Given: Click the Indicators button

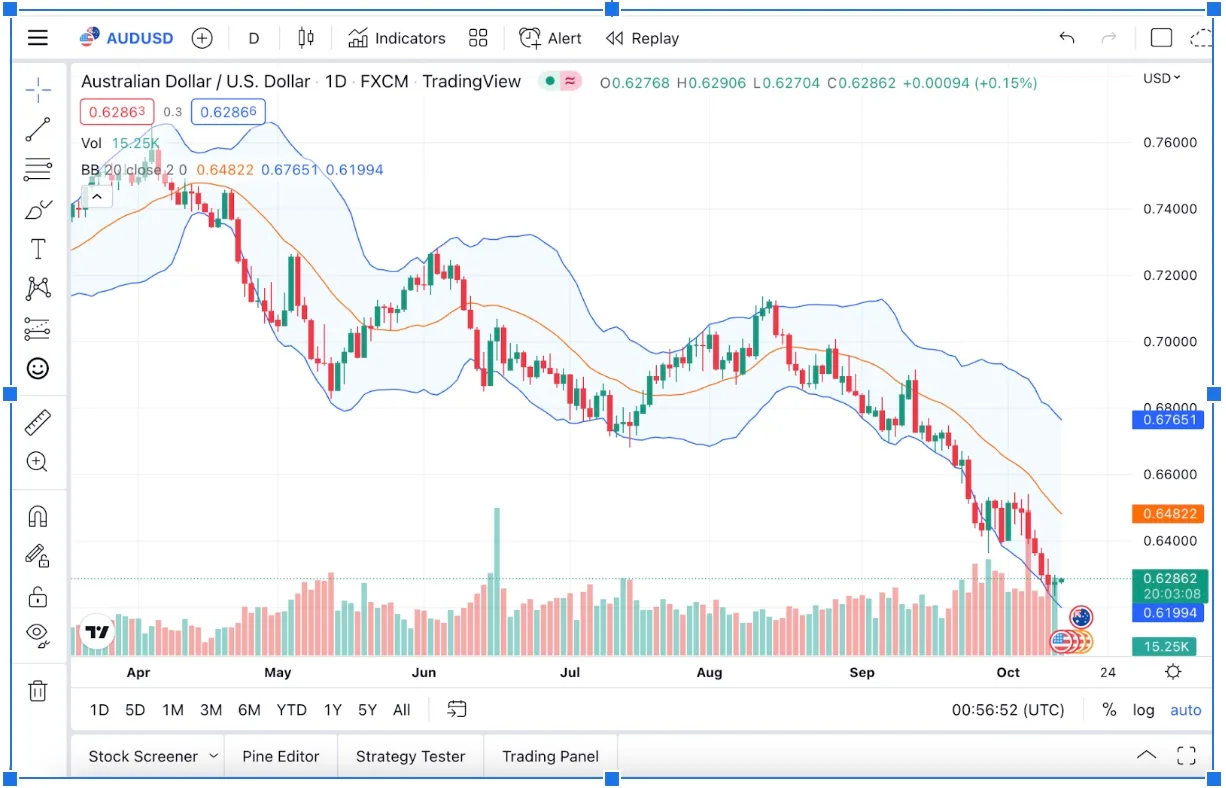Looking at the screenshot, I should pos(397,38).
